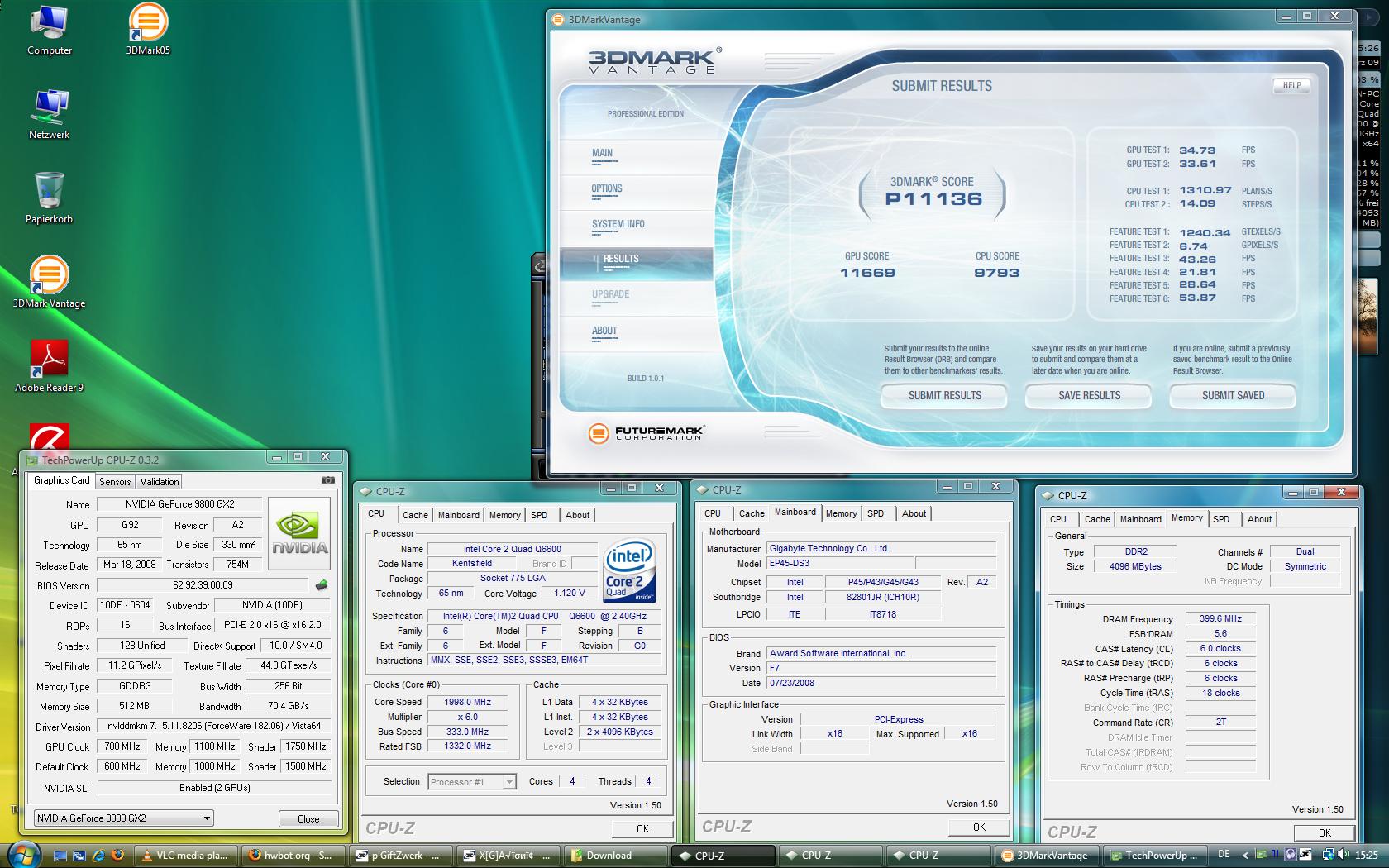Viewport: 1389px width, 868px height.
Task: Open the GPU selection dropdown in GPU-Z
Action: point(123,818)
